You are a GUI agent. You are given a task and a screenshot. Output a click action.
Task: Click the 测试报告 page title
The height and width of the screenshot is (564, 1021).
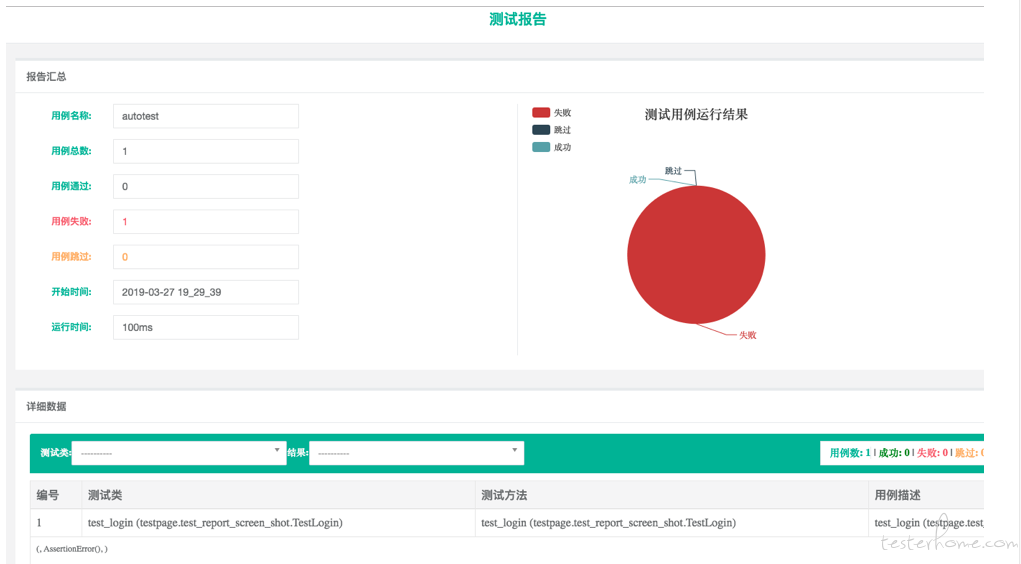518,20
